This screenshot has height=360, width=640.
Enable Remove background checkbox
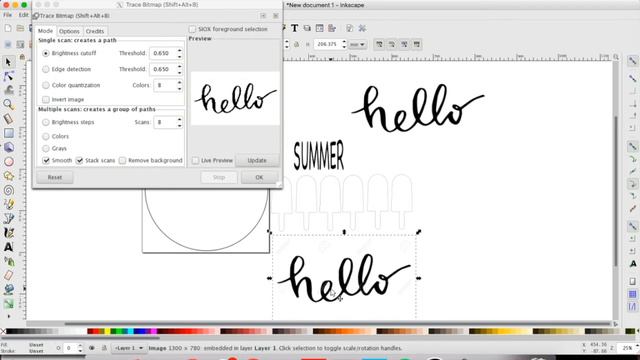[x=122, y=160]
